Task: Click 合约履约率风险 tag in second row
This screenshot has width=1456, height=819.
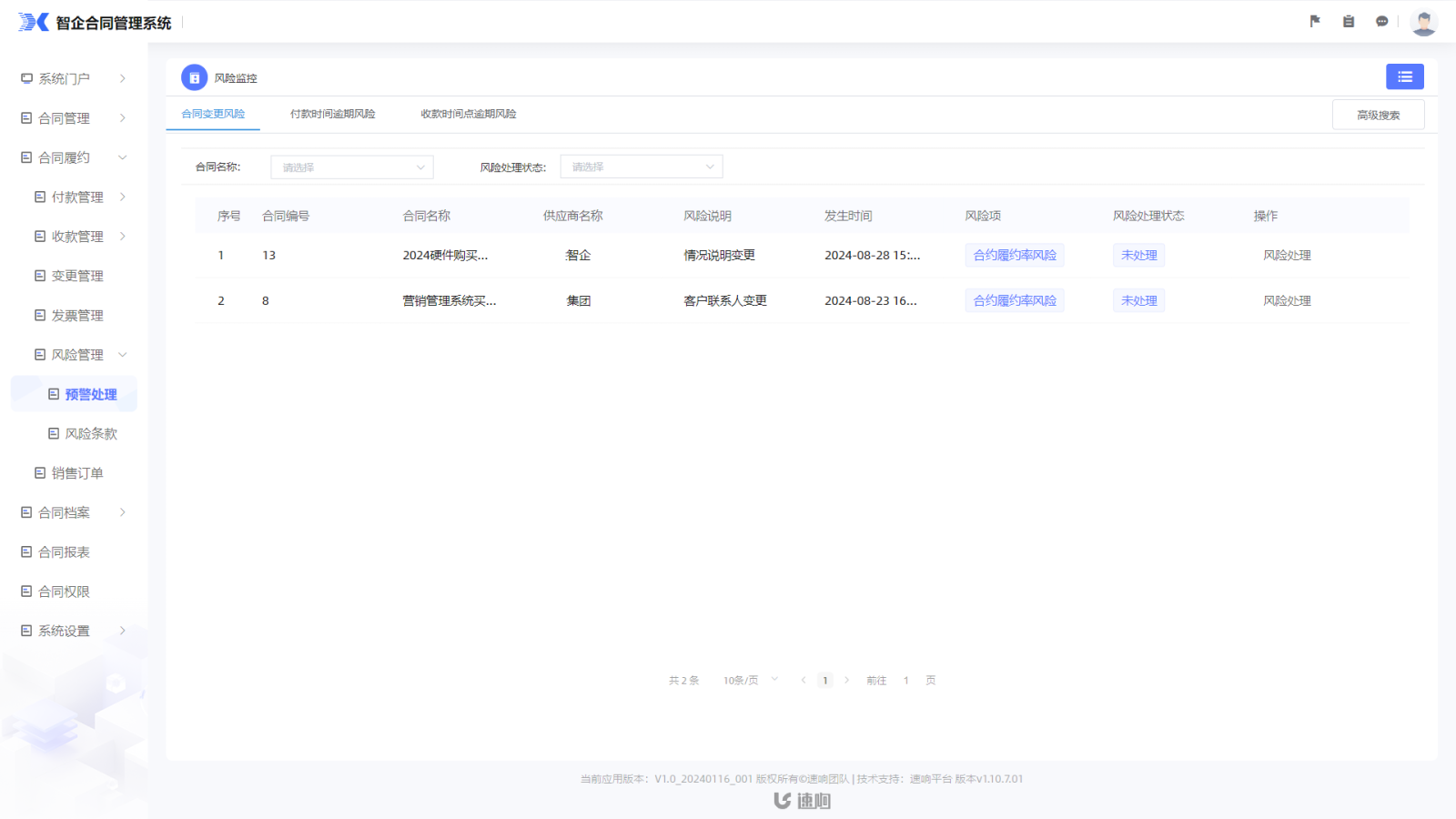Action: 1014,301
